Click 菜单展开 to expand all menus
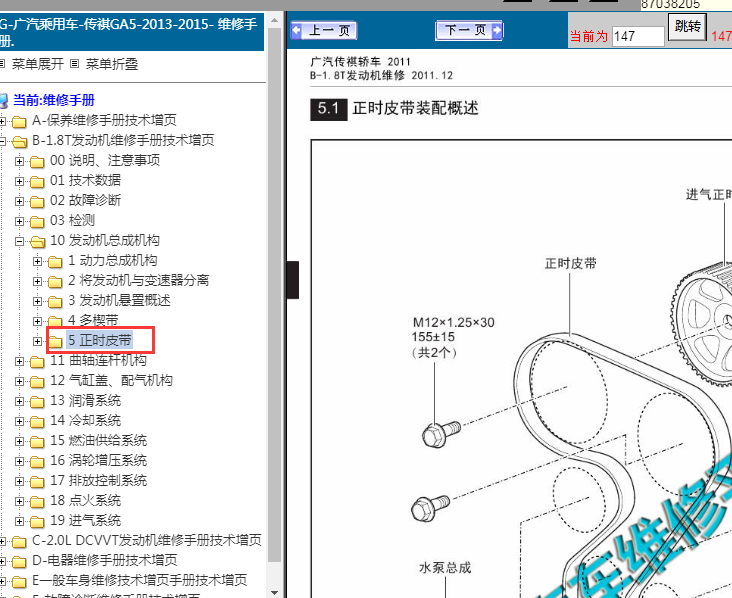This screenshot has width=732, height=598. pos(38,64)
